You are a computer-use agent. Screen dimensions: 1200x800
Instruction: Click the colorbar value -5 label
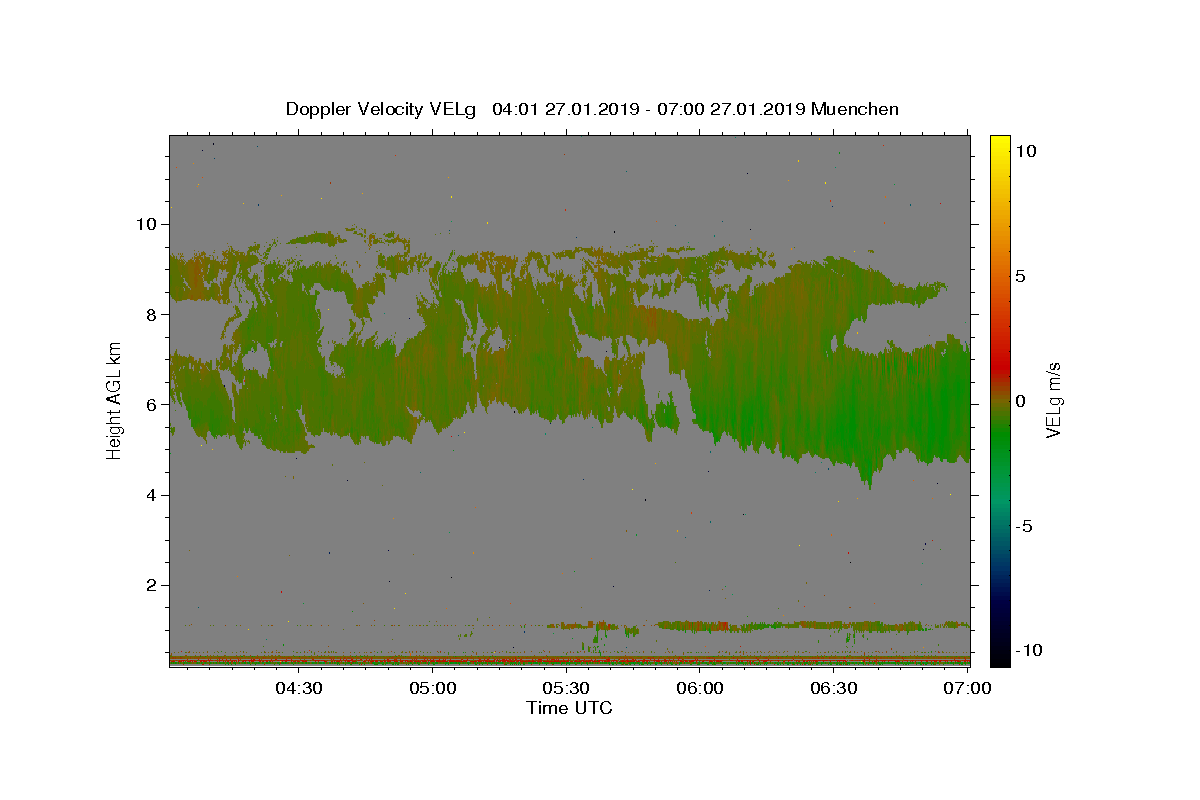click(1023, 526)
